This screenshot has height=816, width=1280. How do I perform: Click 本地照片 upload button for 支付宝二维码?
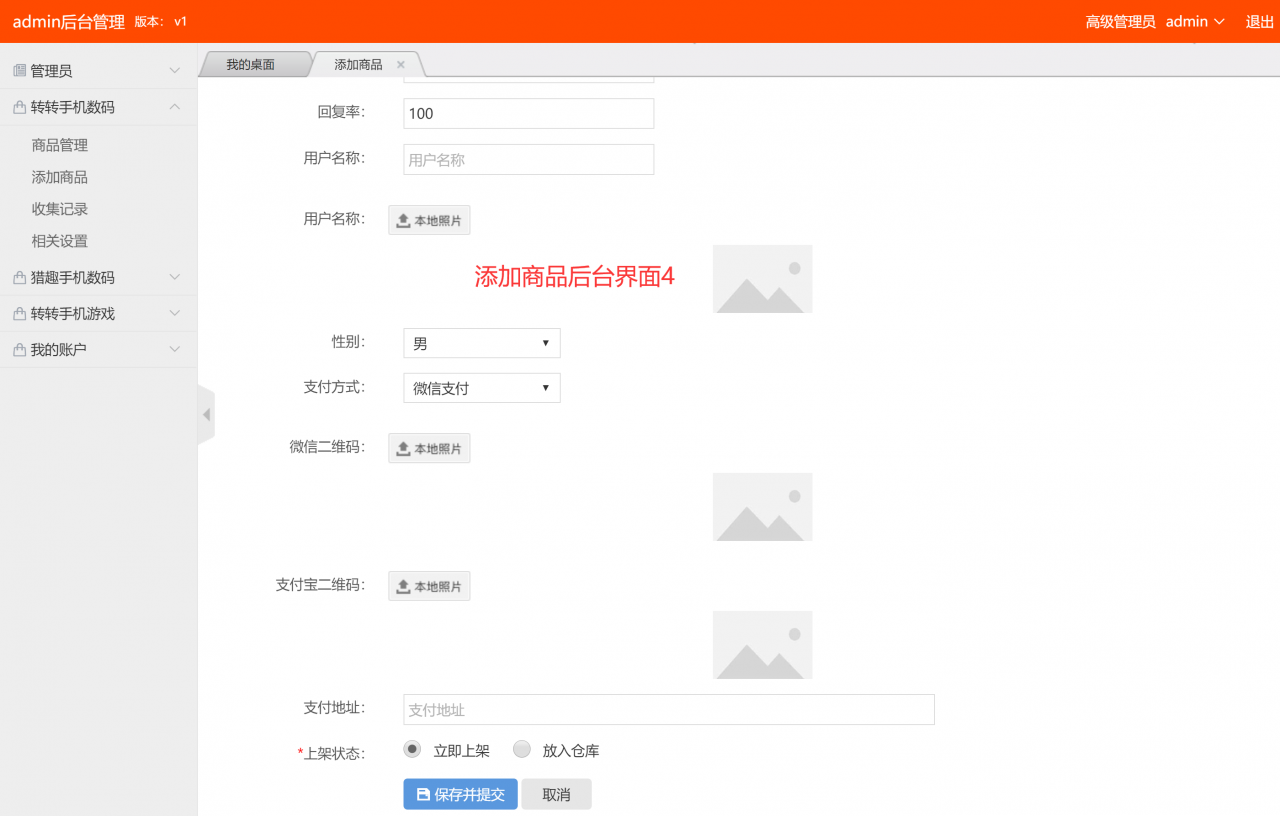point(429,586)
